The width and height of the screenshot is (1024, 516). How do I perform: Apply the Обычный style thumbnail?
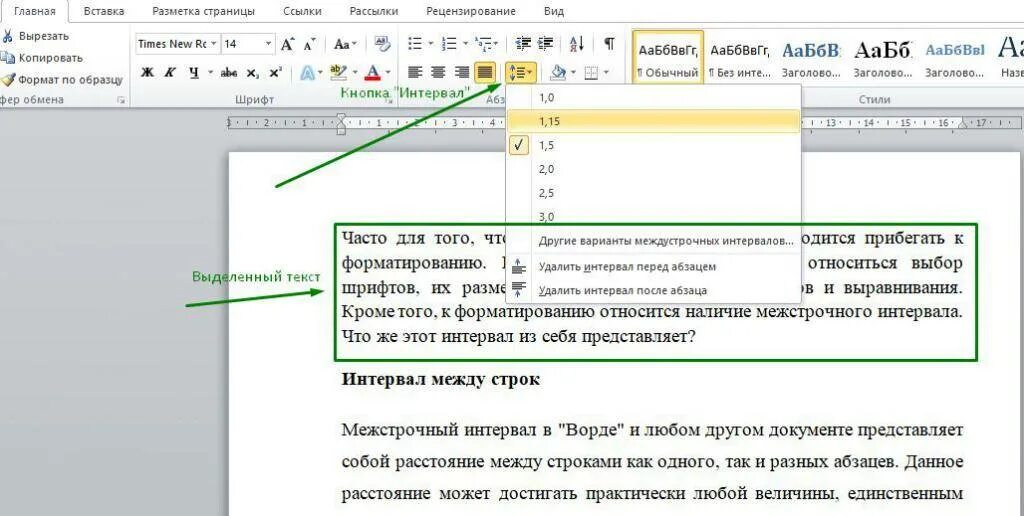pos(668,58)
